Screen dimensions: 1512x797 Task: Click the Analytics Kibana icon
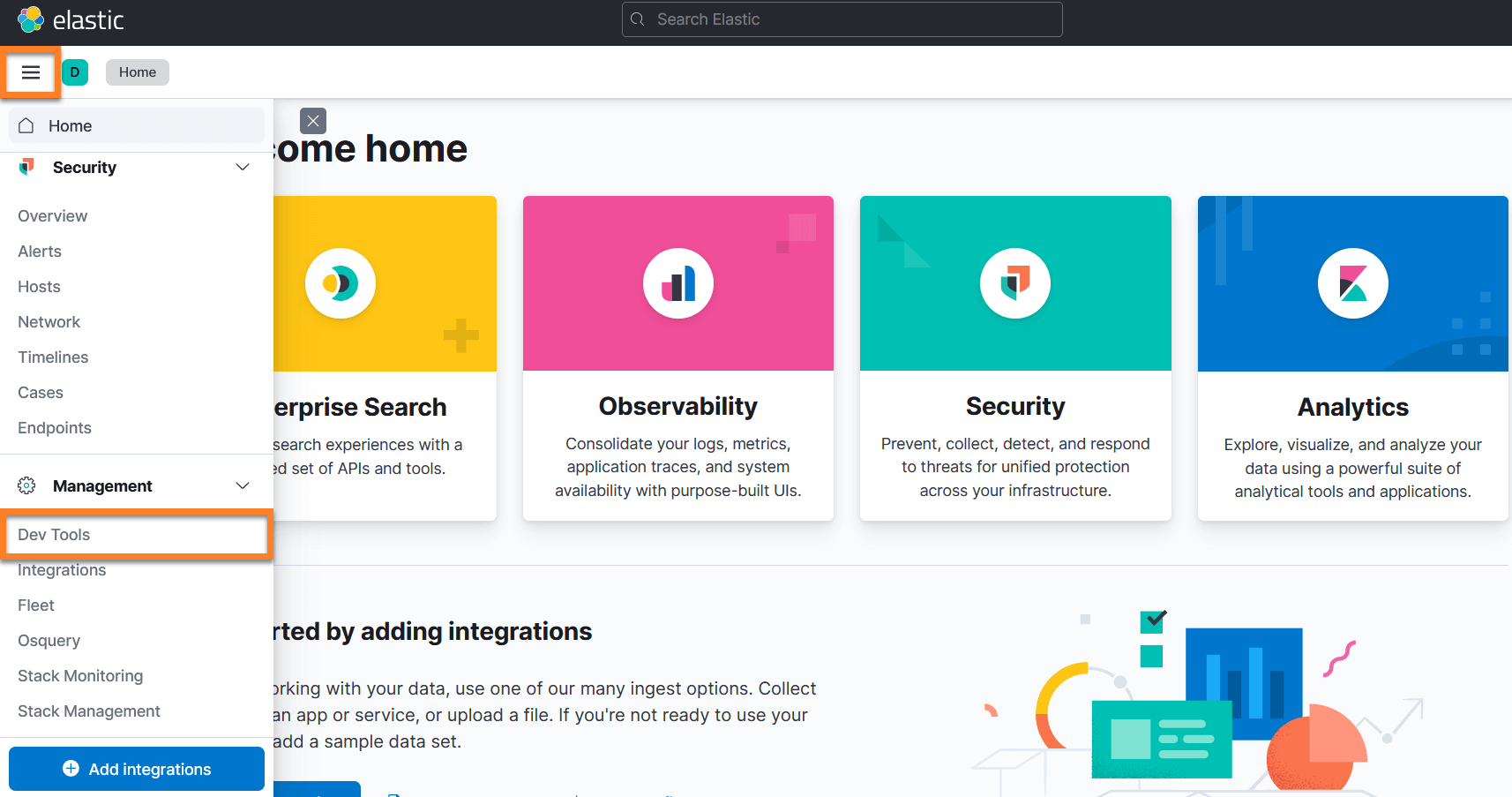point(1352,283)
